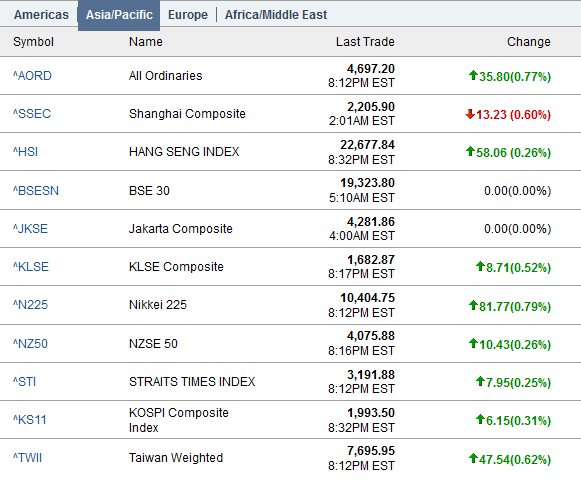The width and height of the screenshot is (581, 483).
Task: Open the ^BSESN symbol link
Action: click(x=36, y=191)
